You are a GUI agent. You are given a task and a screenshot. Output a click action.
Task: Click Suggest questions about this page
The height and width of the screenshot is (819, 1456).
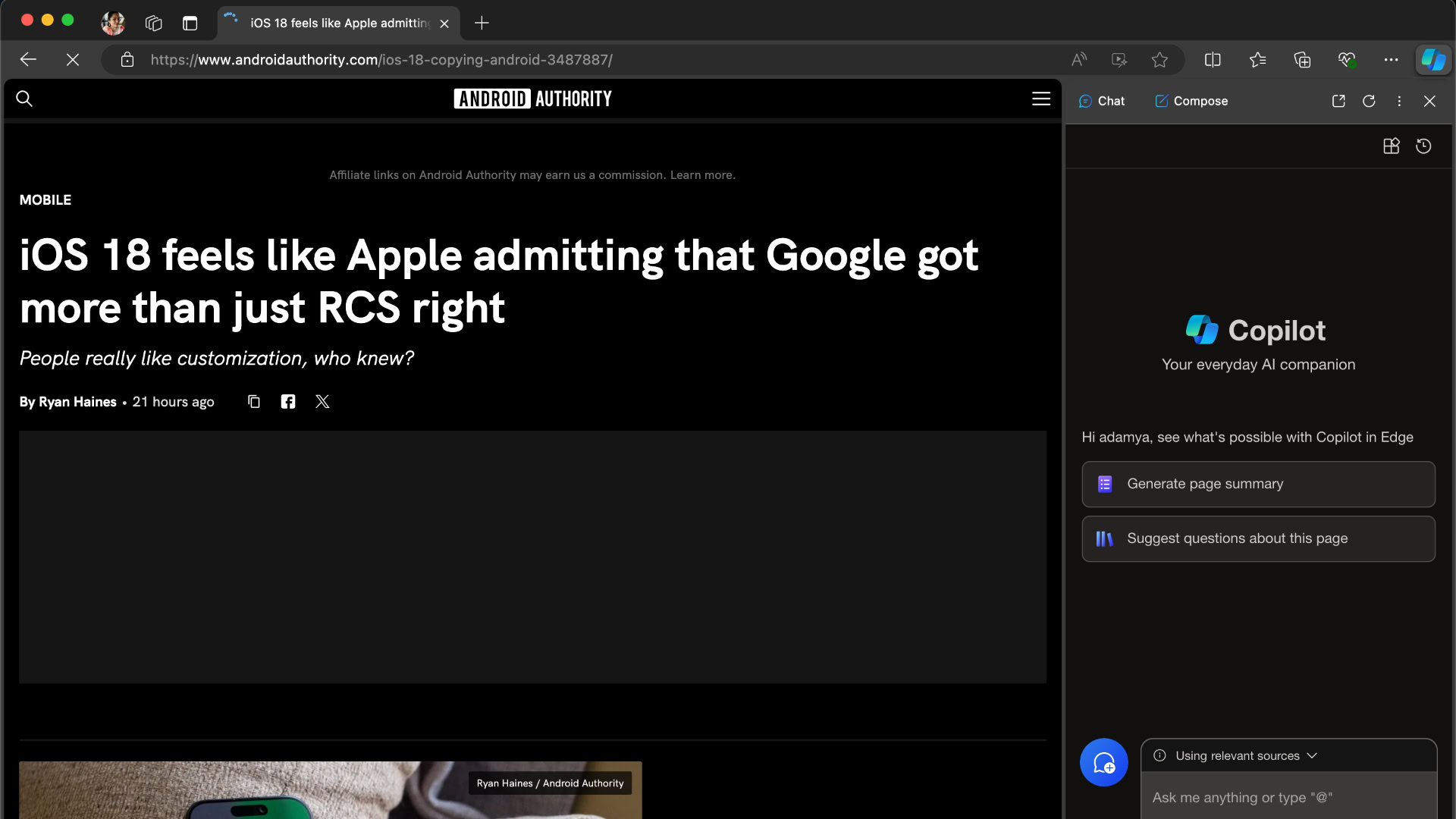(1258, 539)
